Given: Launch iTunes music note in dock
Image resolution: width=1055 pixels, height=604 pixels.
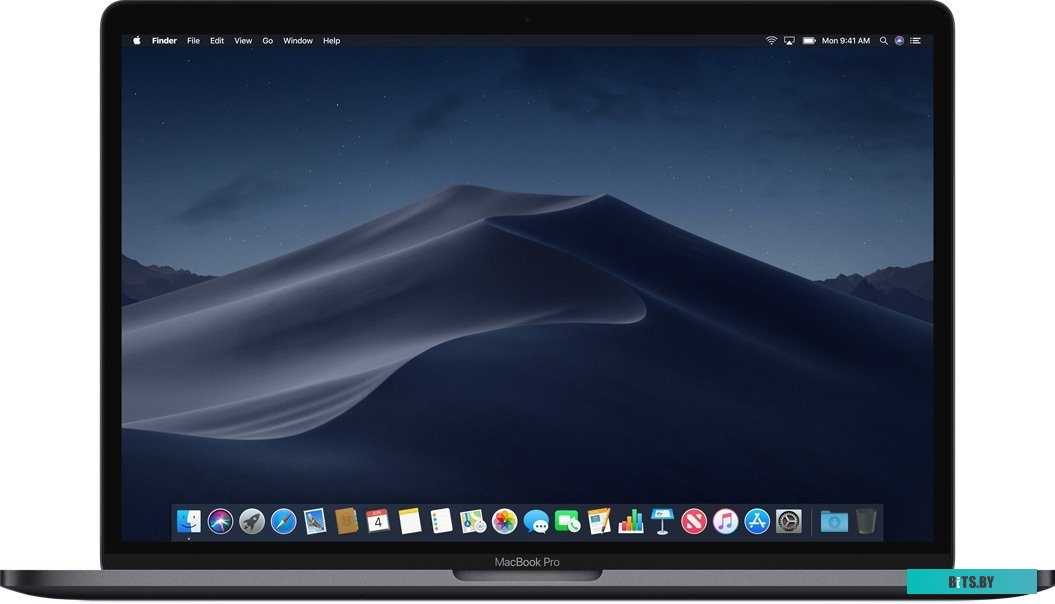Looking at the screenshot, I should tap(725, 521).
